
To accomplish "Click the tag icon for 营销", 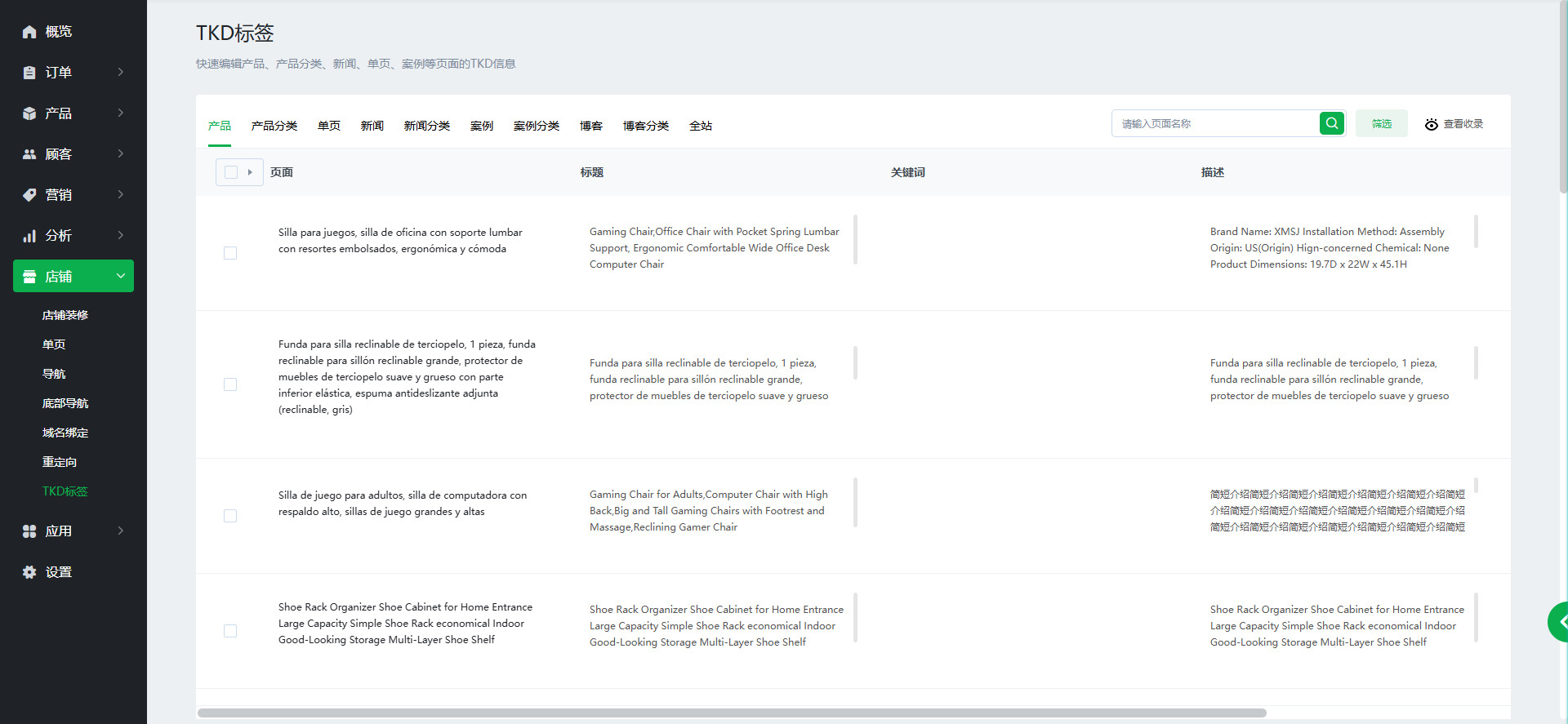I will tap(29, 195).
